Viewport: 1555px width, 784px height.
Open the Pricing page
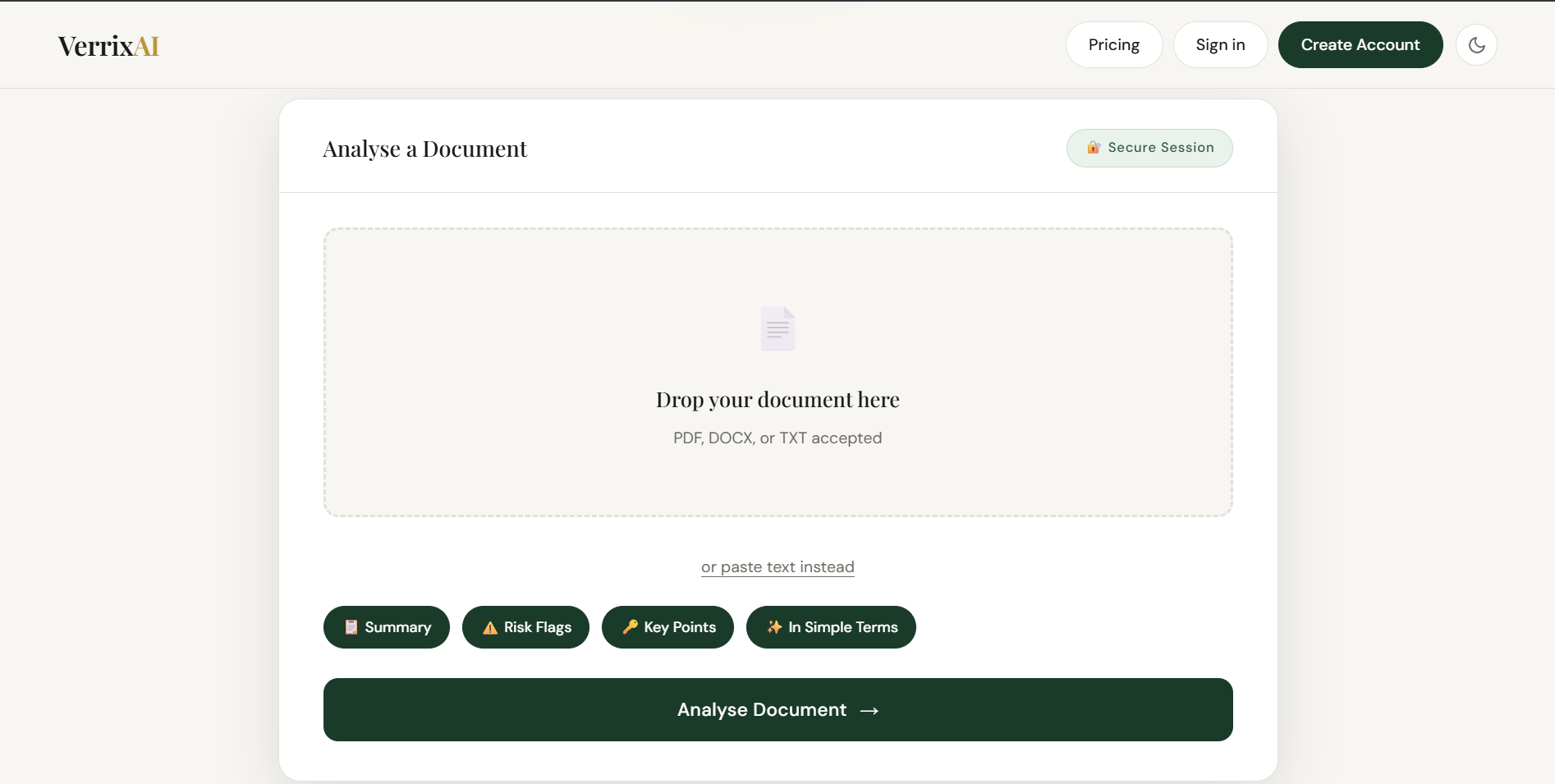tap(1114, 45)
